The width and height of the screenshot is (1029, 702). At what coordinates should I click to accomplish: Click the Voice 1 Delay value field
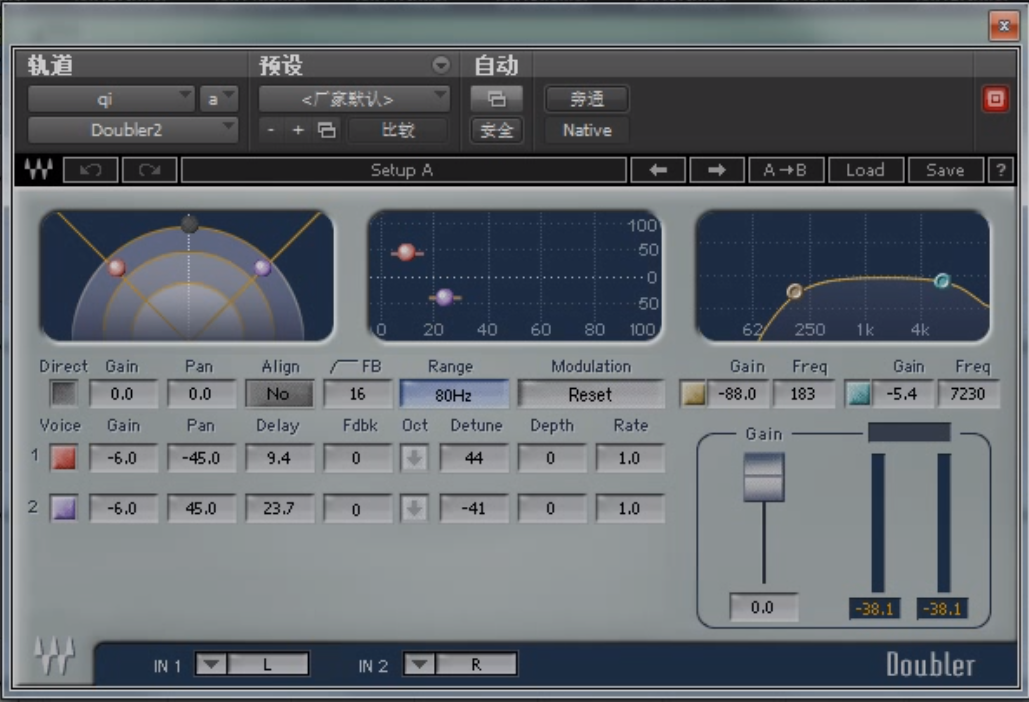[279, 459]
